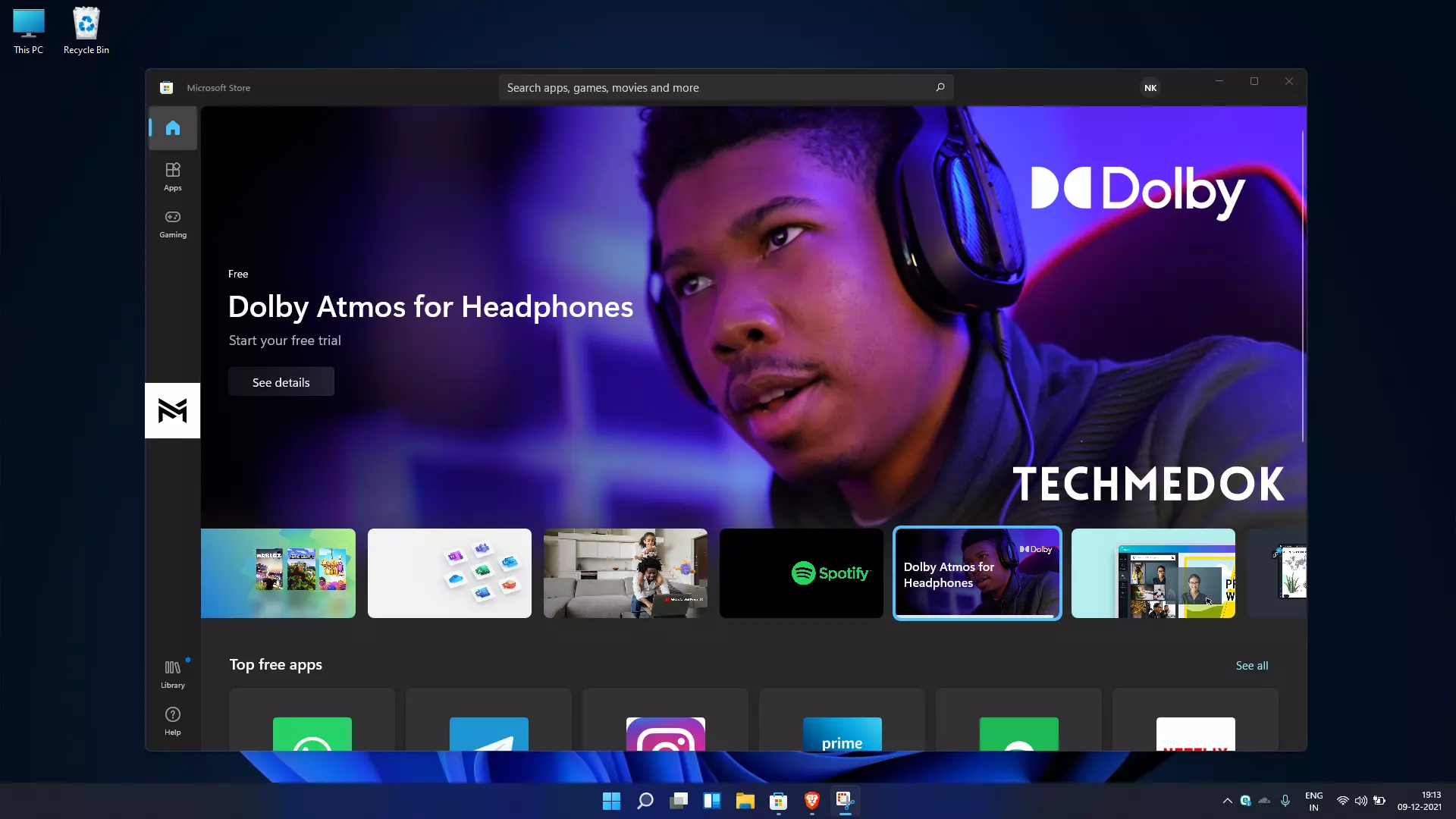
Task: Click See all for Top free apps
Action: click(1252, 663)
